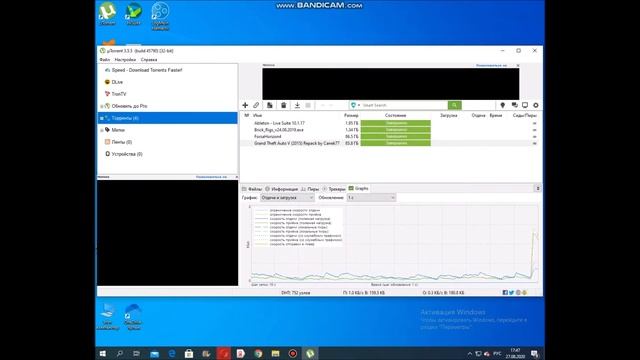Screen dimensions: 640x360
Task: Click the Facebook icon in status bar
Action: (505, 293)
